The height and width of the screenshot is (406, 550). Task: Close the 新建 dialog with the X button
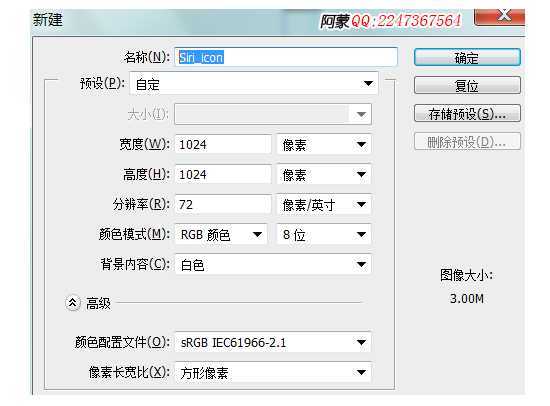[x=499, y=16]
